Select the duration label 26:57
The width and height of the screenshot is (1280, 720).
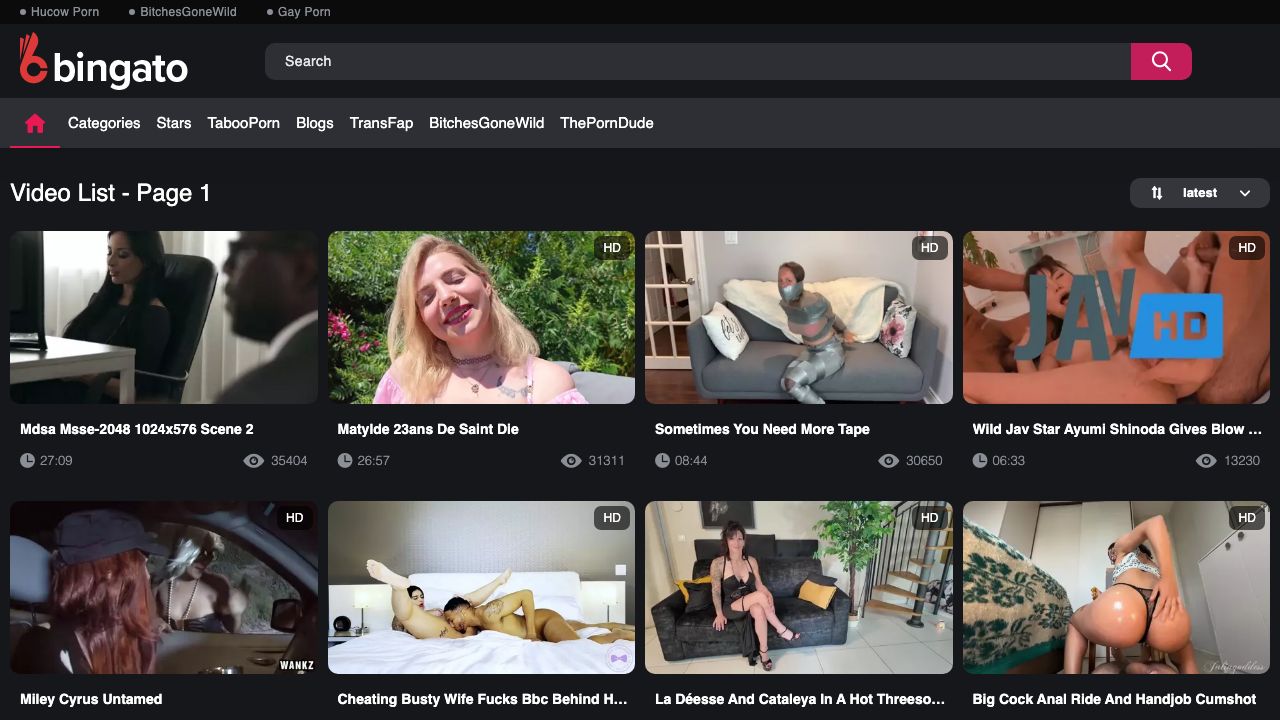pyautogui.click(x=373, y=461)
